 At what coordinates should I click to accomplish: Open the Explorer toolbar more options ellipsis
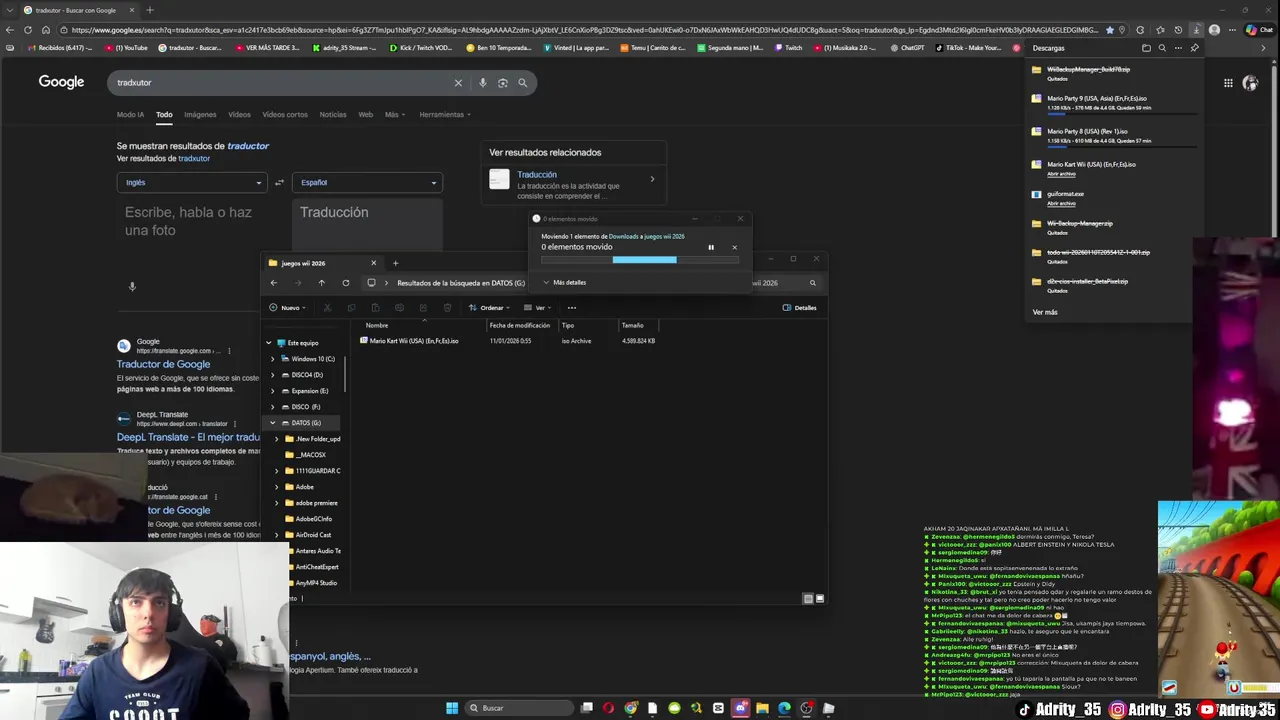[572, 308]
